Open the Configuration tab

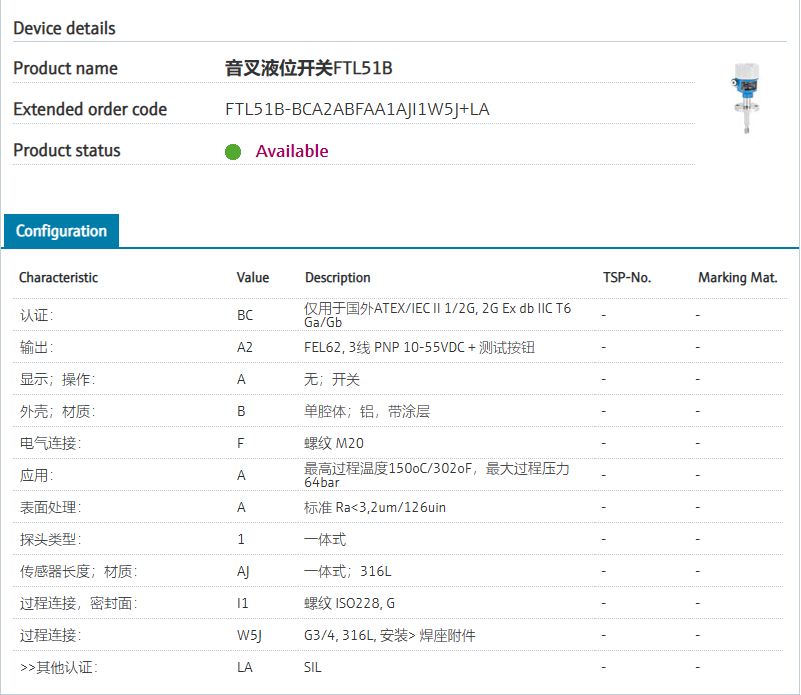tap(61, 231)
